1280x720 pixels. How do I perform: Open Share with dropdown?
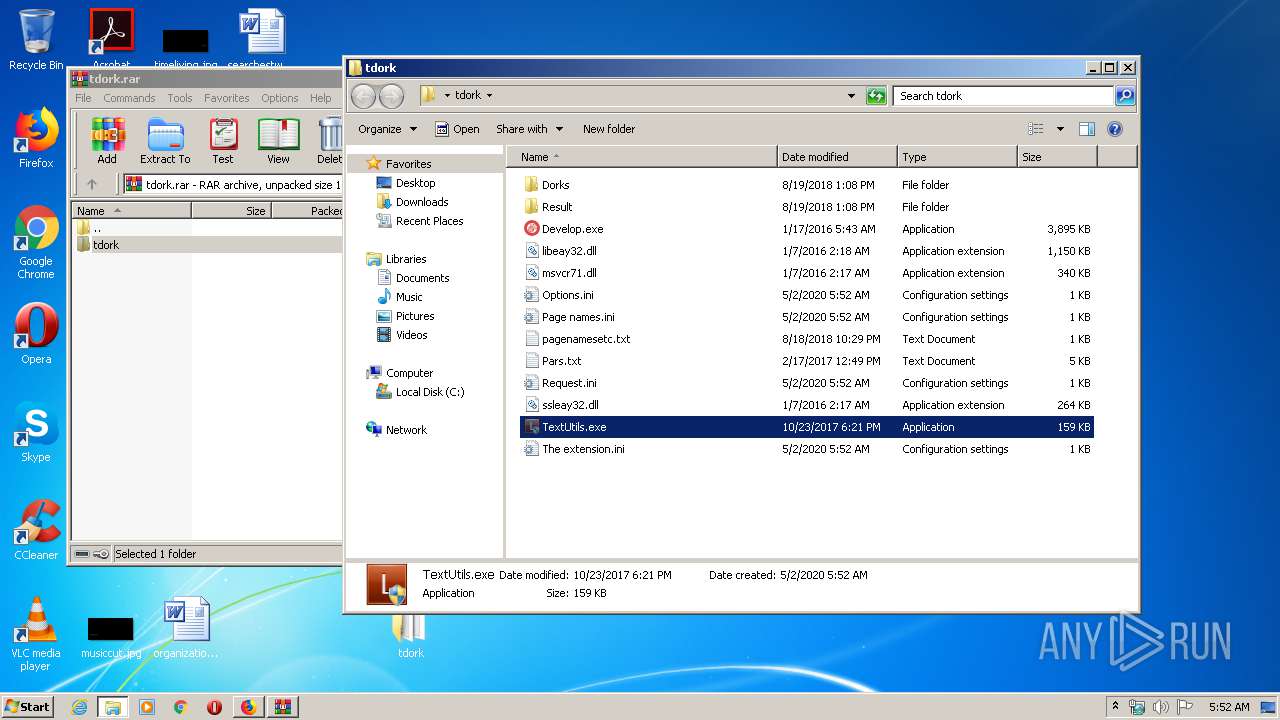click(529, 129)
